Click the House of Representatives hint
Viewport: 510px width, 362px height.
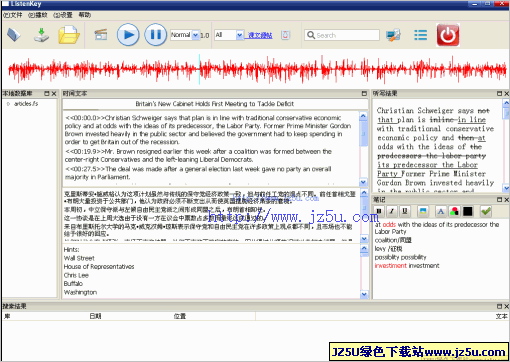point(99,267)
